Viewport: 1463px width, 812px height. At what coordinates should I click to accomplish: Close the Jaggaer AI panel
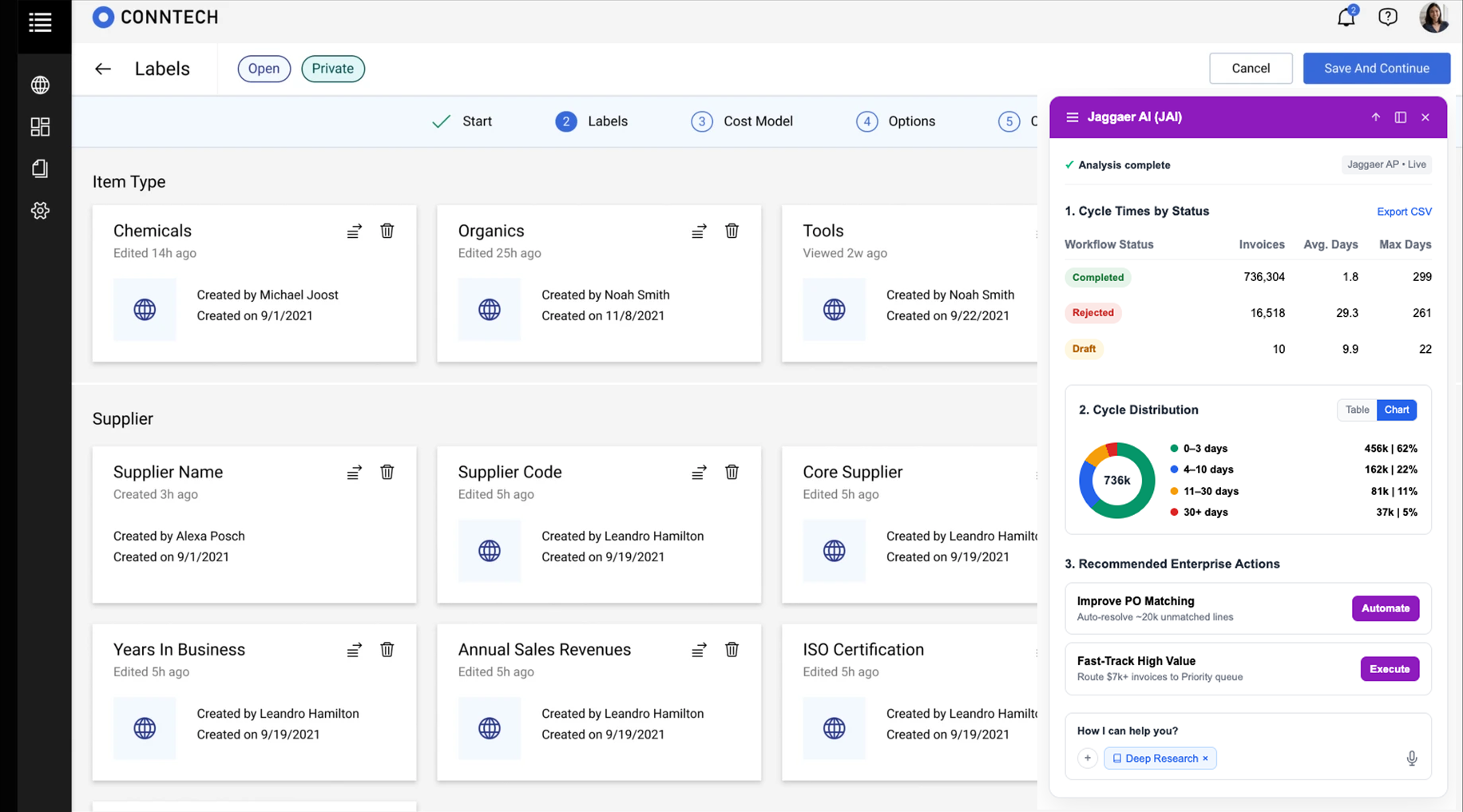point(1425,117)
